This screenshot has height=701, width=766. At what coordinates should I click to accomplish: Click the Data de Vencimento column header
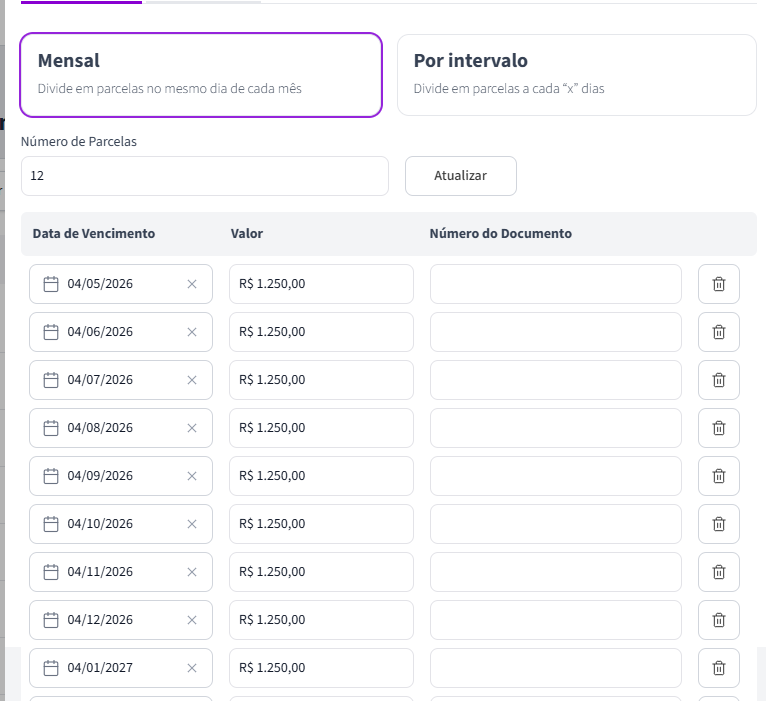[94, 234]
